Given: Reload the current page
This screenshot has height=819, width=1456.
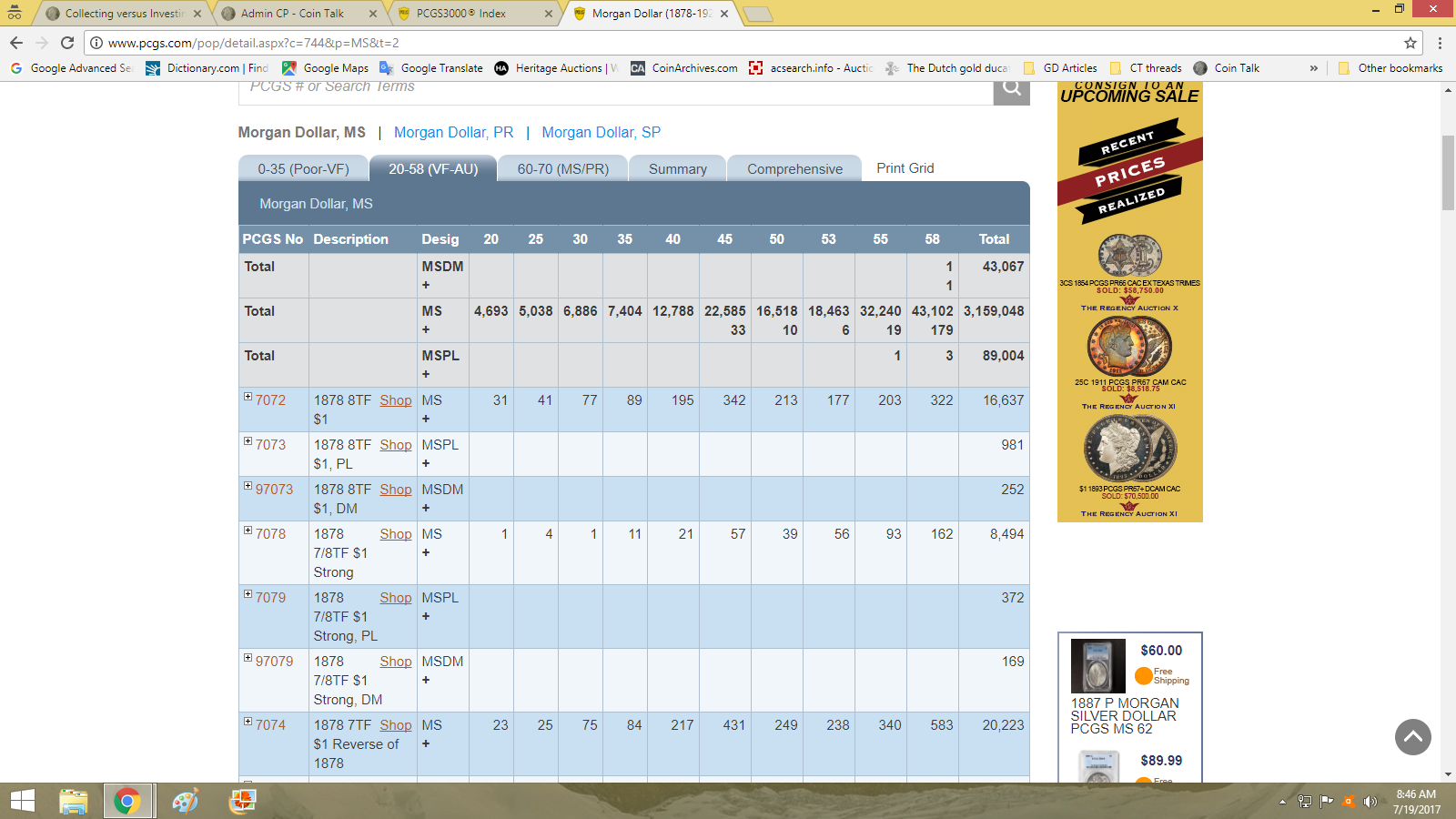Looking at the screenshot, I should tap(67, 43).
